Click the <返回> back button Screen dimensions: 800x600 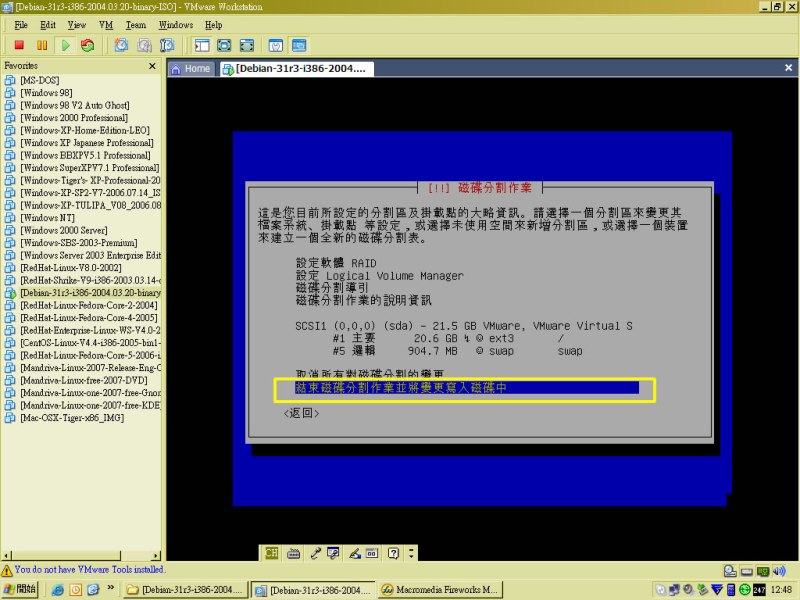tap(302, 413)
